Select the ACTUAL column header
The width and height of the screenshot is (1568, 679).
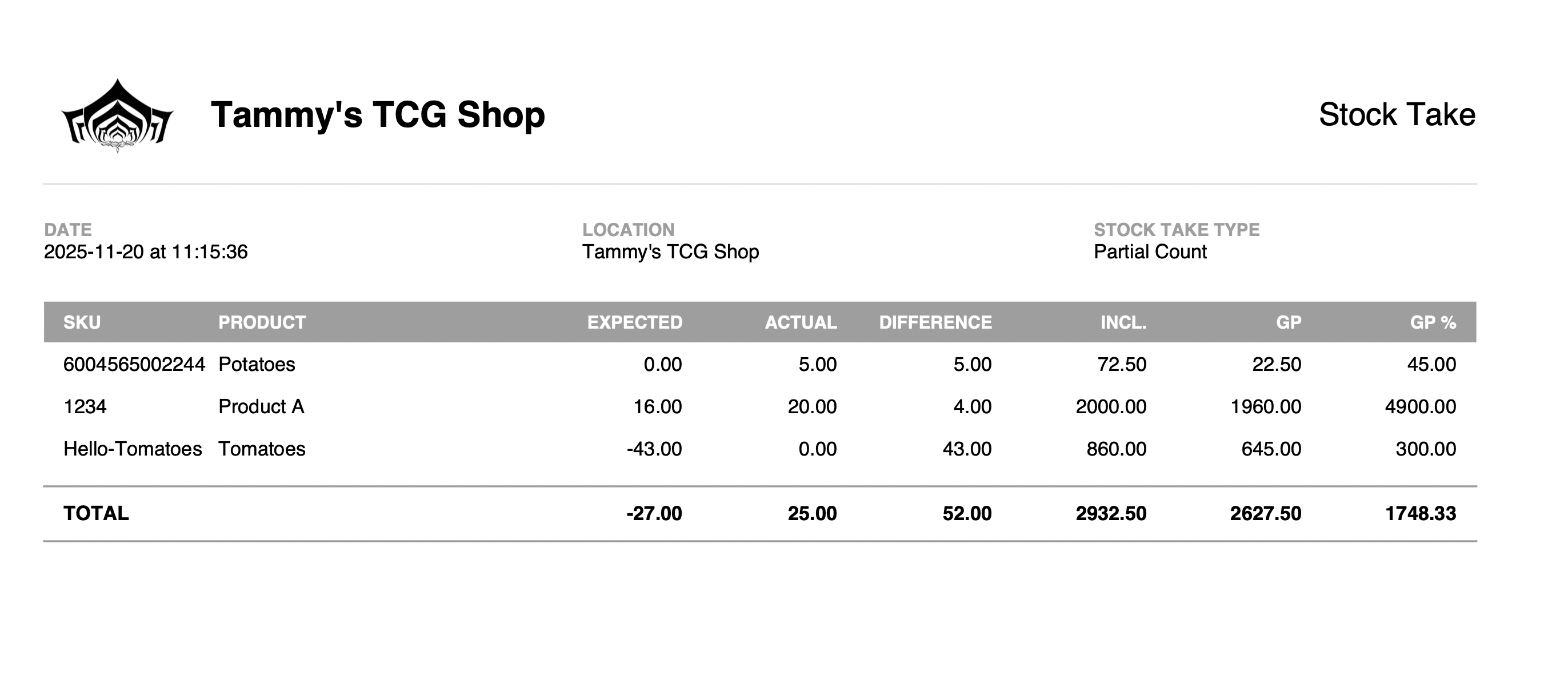(801, 322)
